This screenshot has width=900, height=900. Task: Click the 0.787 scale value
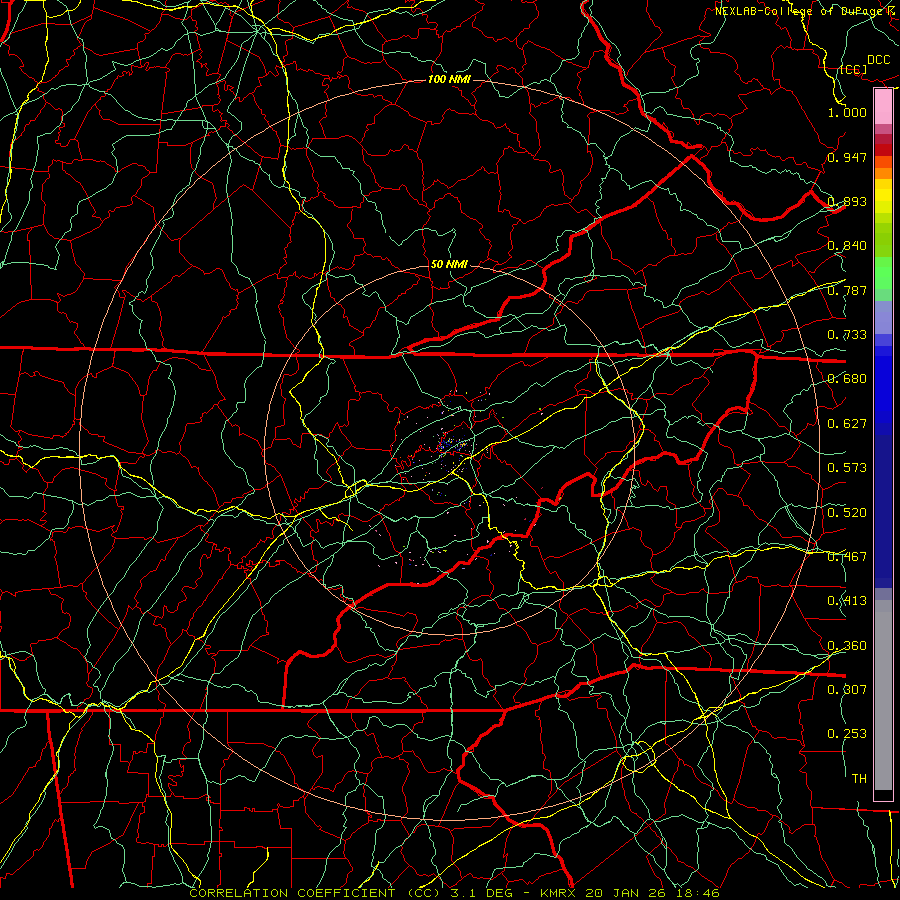click(847, 290)
